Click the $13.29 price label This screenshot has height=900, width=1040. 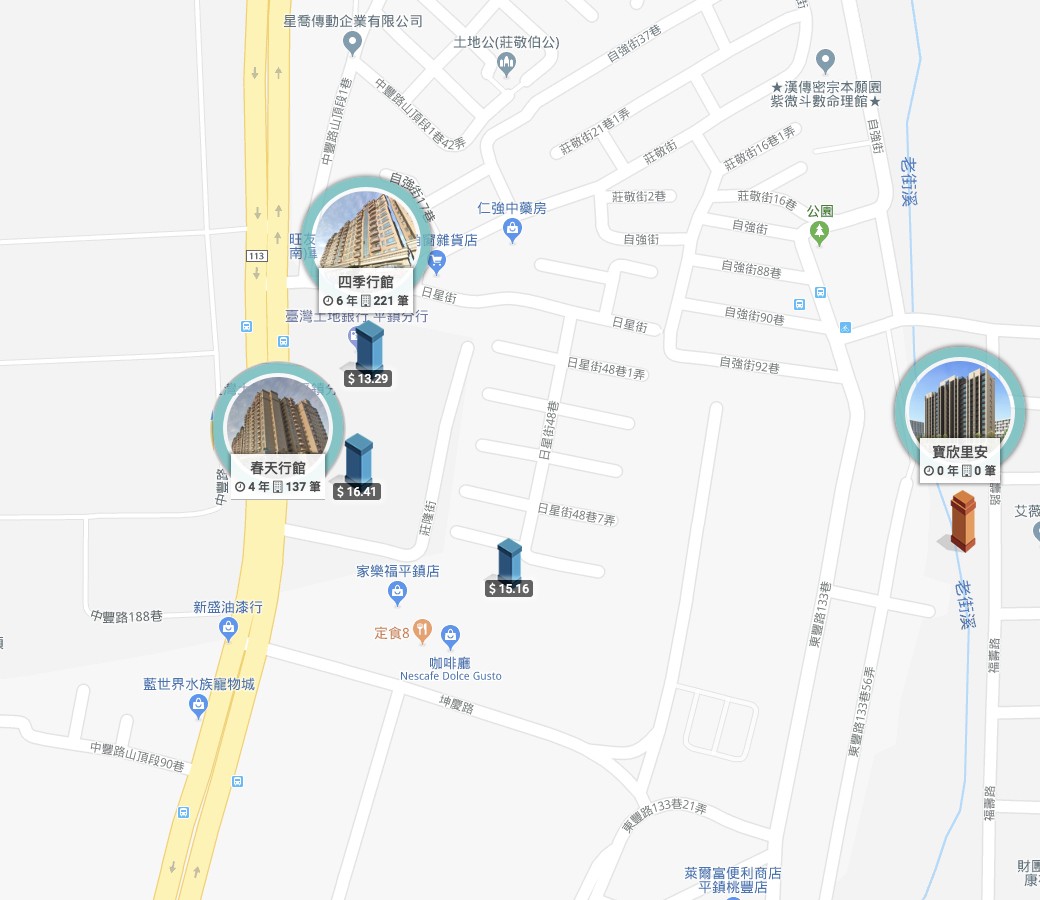[x=368, y=379]
